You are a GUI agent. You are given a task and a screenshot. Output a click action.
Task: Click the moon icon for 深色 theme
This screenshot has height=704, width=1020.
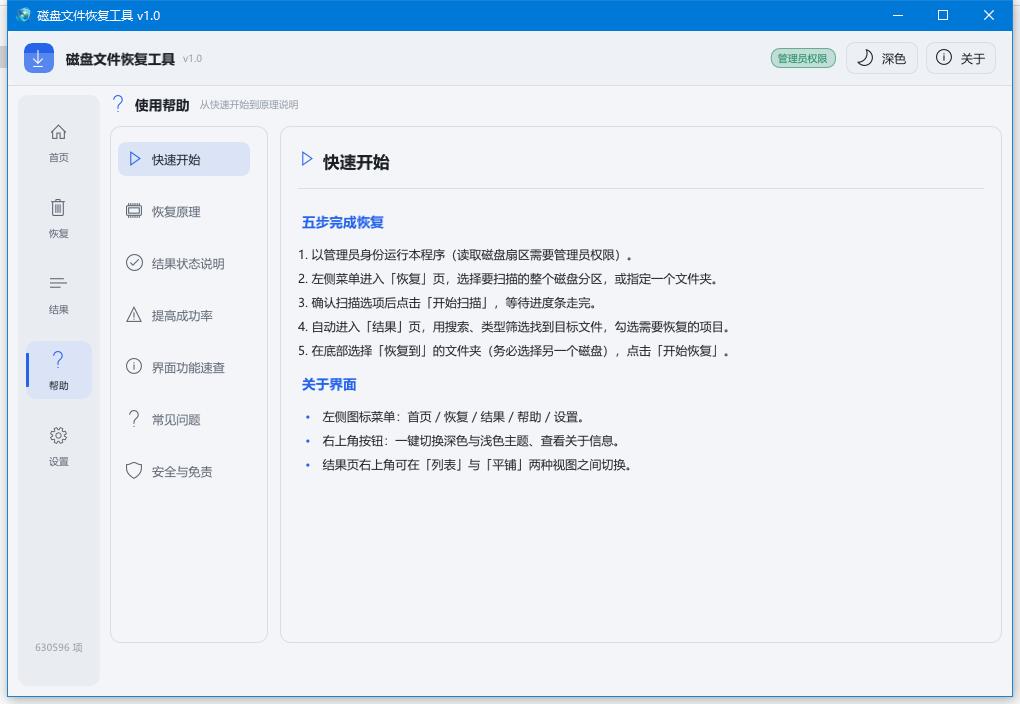click(x=865, y=58)
